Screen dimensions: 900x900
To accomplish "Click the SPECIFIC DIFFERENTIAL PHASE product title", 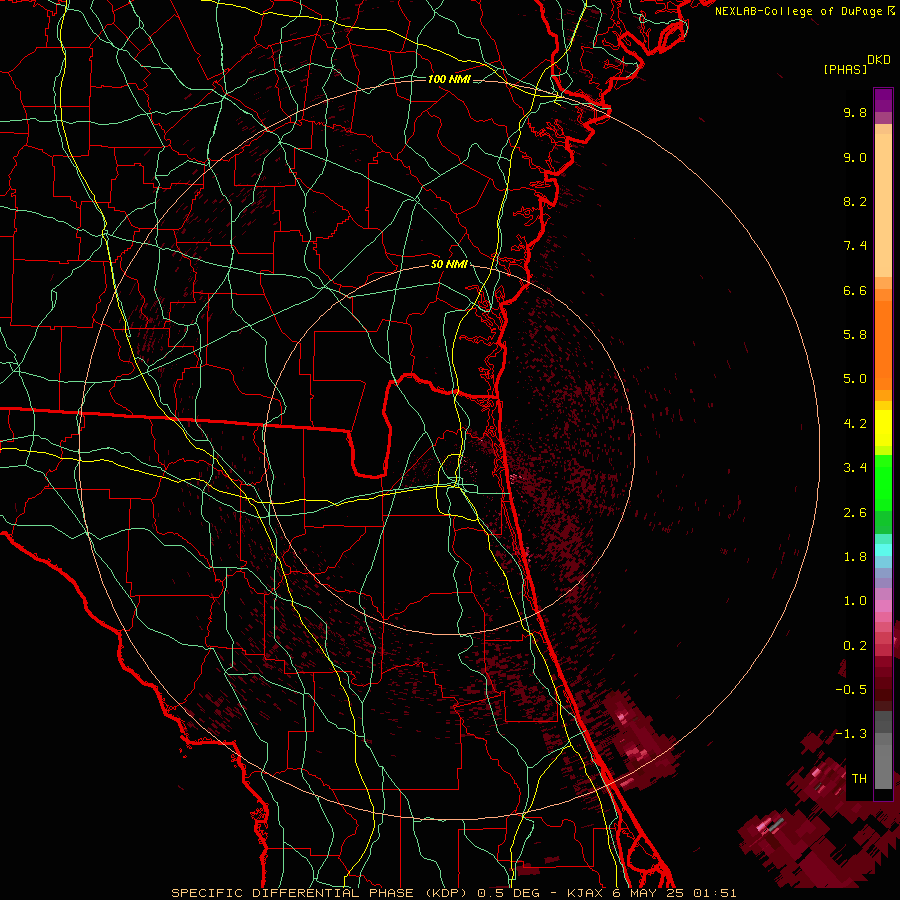I will tap(292, 893).
